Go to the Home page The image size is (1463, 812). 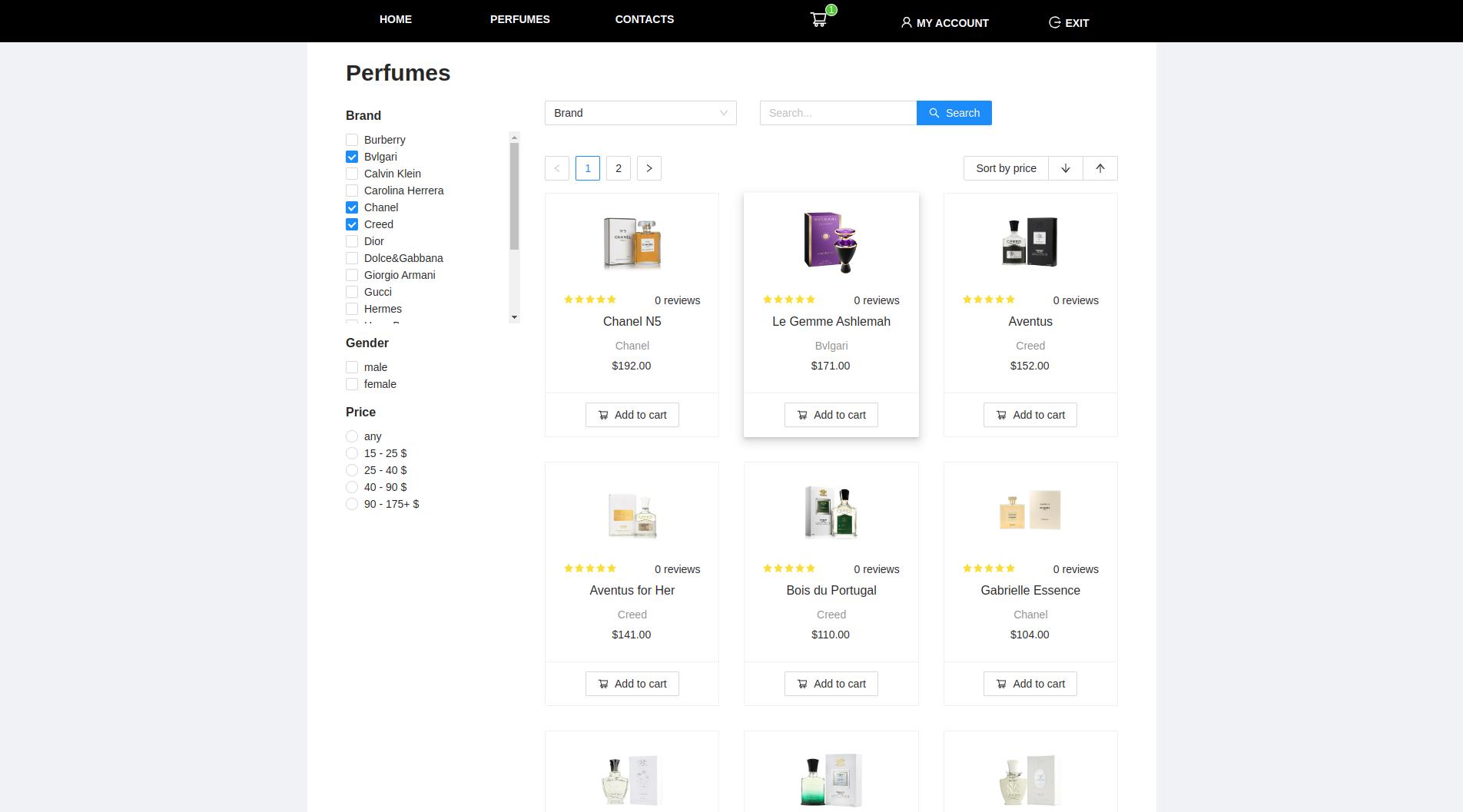pos(396,19)
